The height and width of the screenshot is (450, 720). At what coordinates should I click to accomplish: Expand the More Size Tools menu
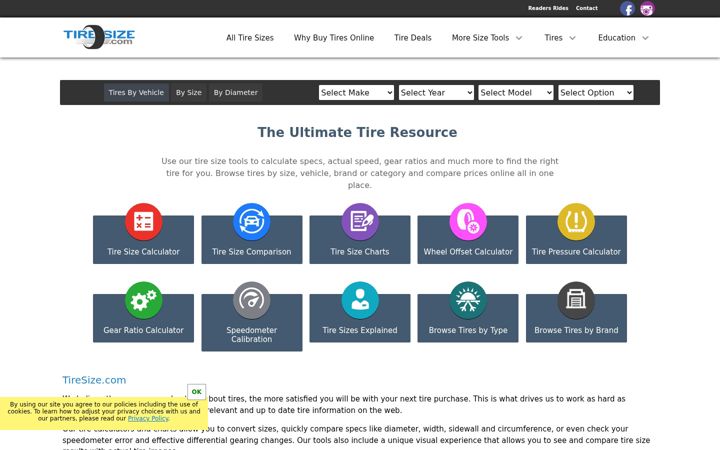487,38
